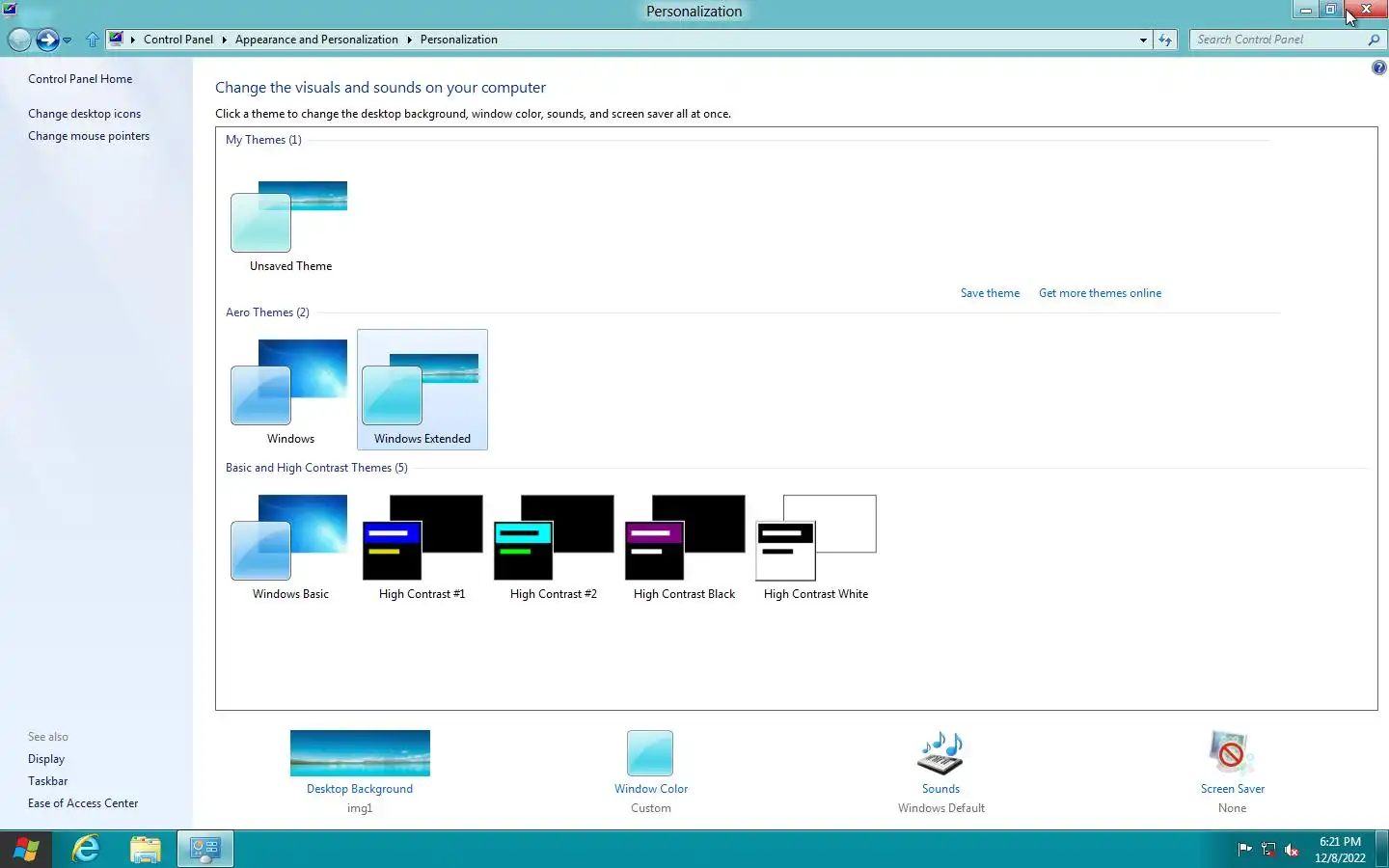This screenshot has height=868, width=1389.
Task: Open the Screen Saver icon
Action: pyautogui.click(x=1232, y=753)
